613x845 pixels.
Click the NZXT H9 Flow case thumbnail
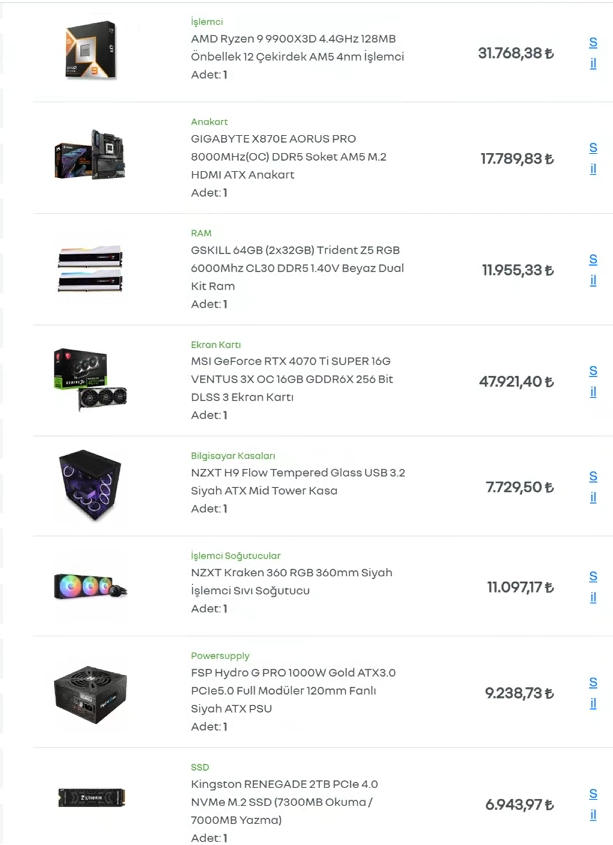point(90,486)
